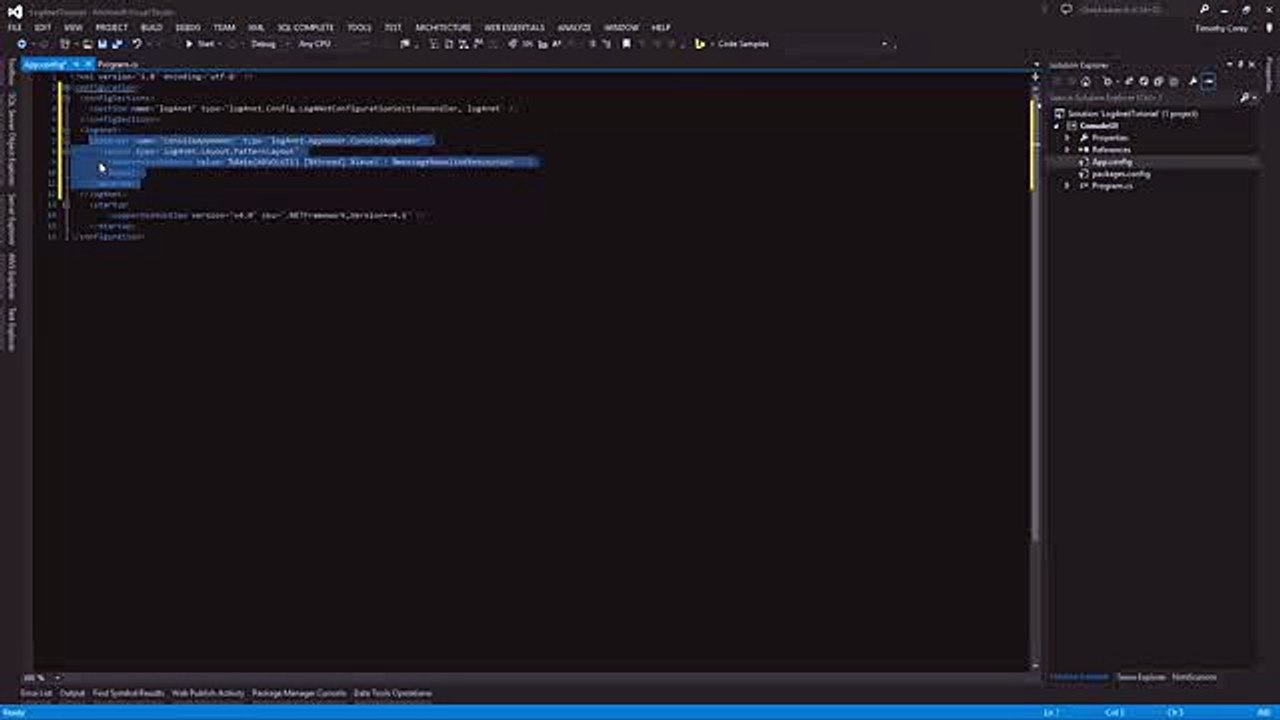Click the Save All icon
The width and height of the screenshot is (1280, 720).
(x=117, y=44)
